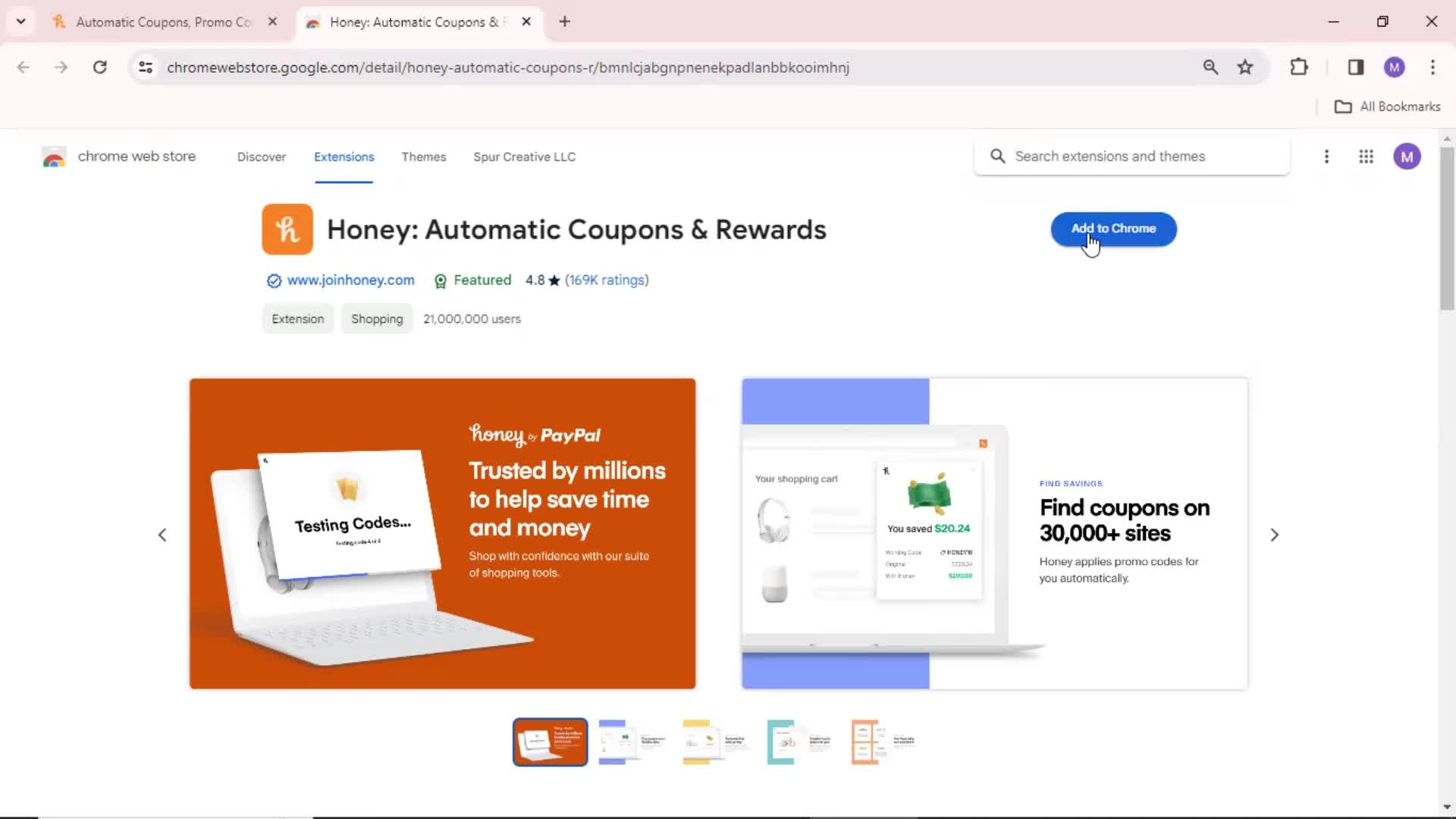Toggle the browser side panel

[1356, 67]
